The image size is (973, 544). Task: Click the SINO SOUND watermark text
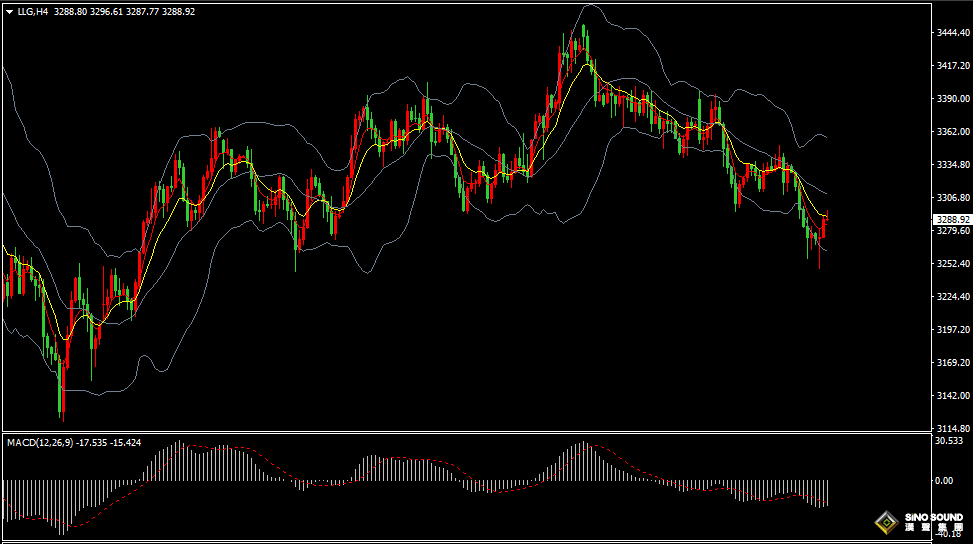point(933,518)
